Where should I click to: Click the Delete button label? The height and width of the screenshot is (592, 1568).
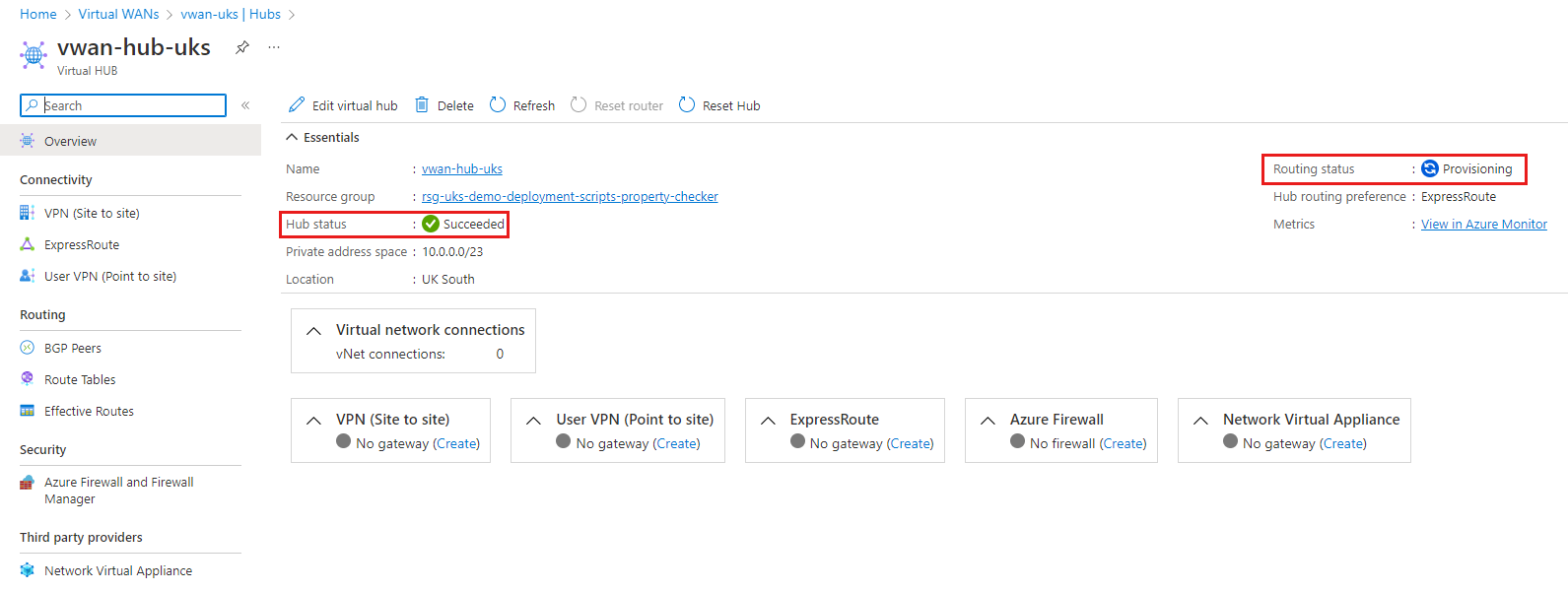(455, 105)
